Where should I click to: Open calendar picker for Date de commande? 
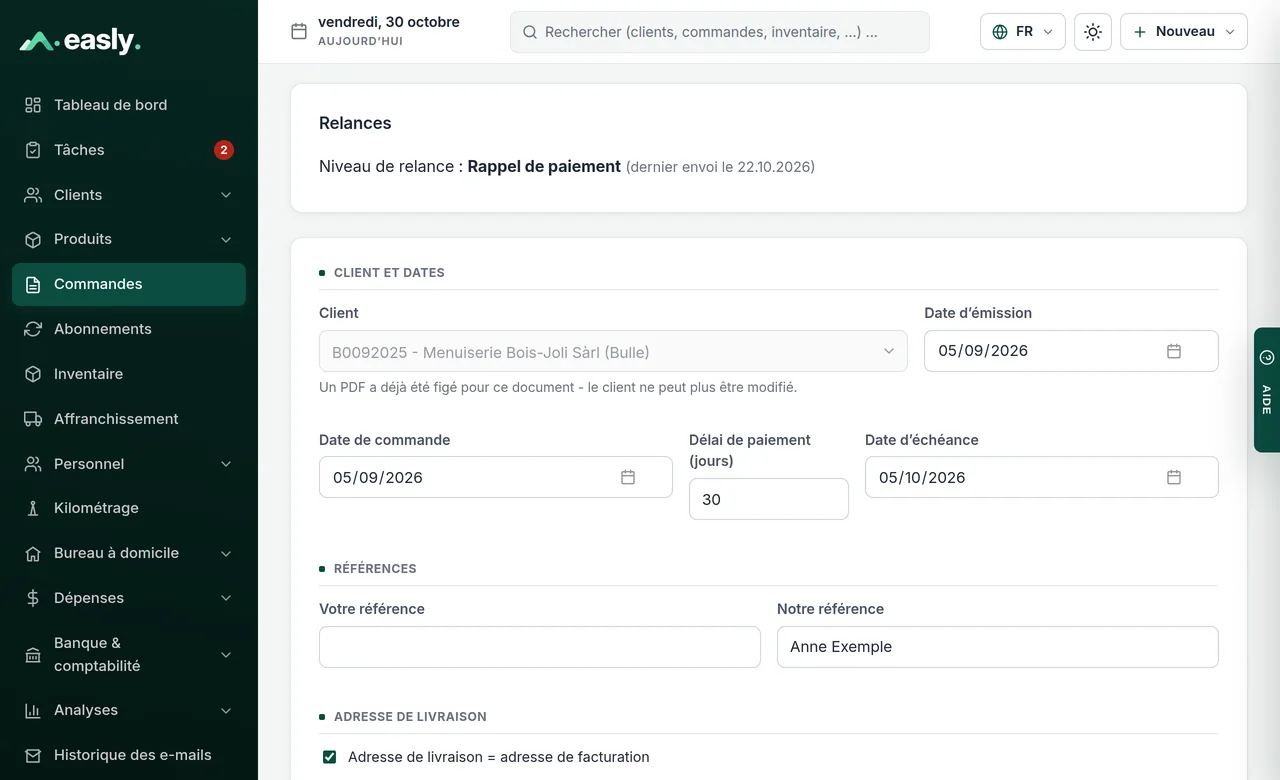tap(628, 477)
